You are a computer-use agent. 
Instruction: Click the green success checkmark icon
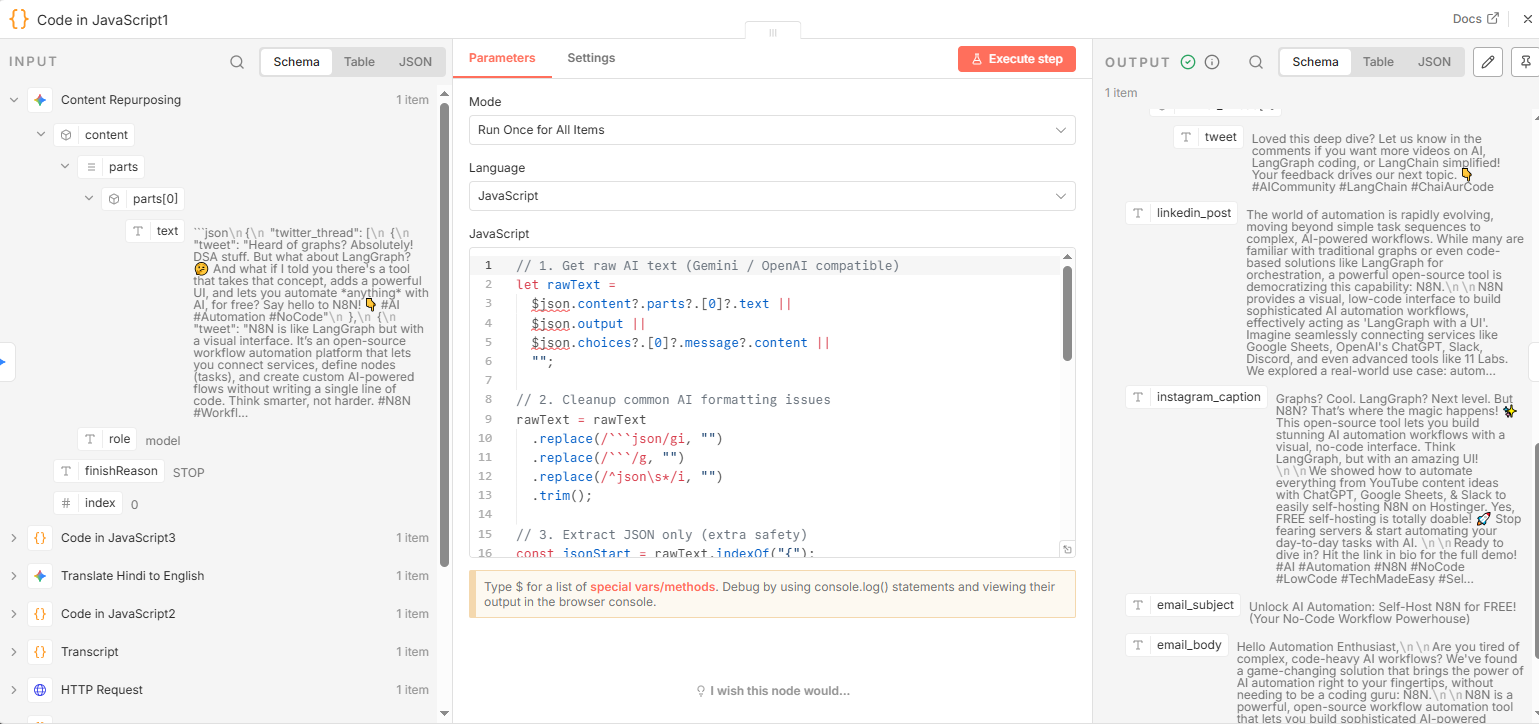(1188, 62)
